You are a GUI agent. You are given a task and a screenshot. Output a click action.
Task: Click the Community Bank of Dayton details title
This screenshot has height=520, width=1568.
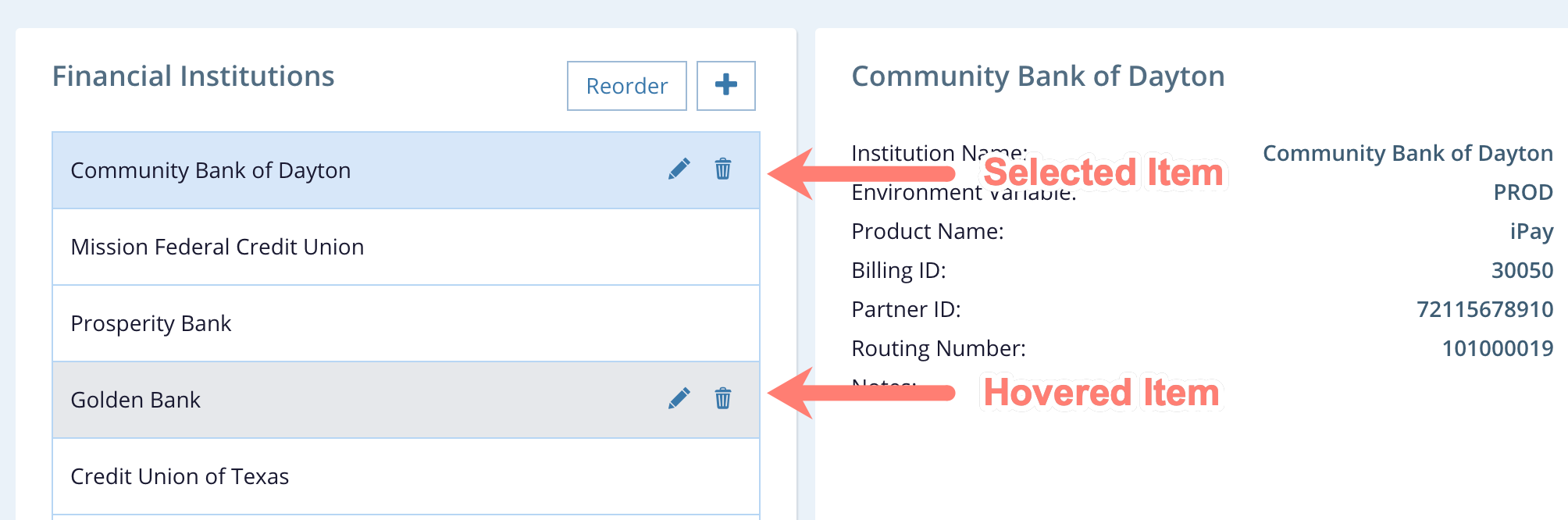[1037, 77]
